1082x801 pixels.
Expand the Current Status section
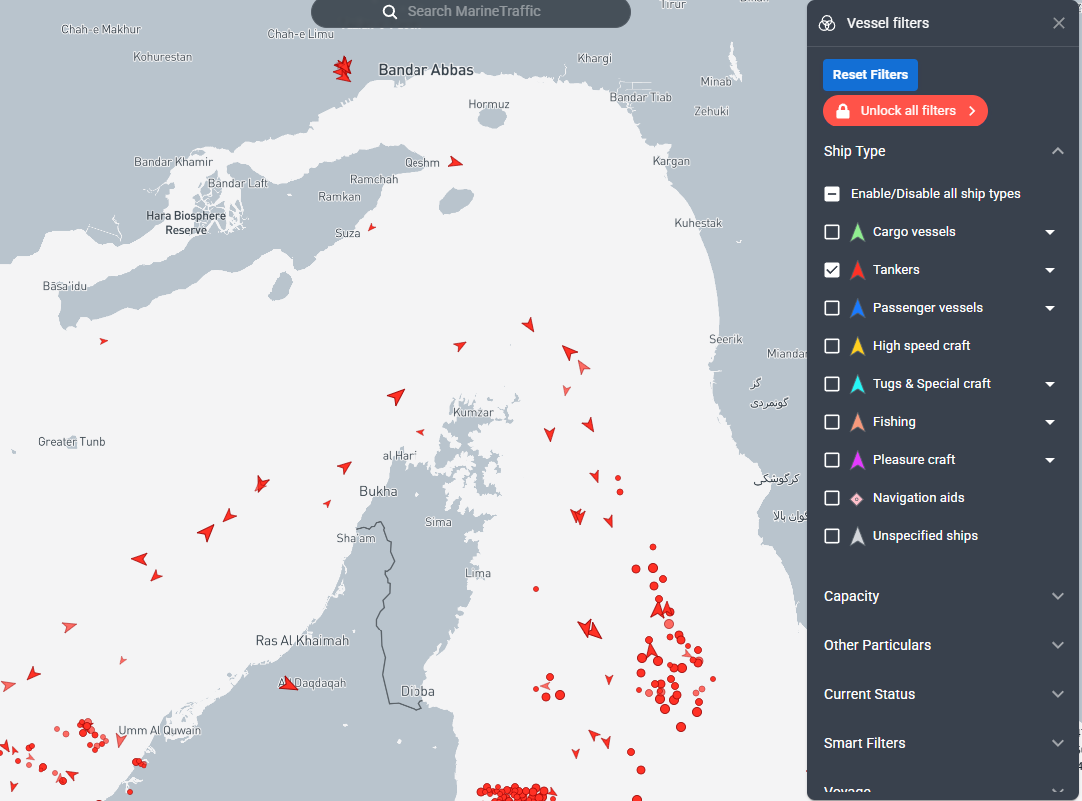[x=943, y=694]
